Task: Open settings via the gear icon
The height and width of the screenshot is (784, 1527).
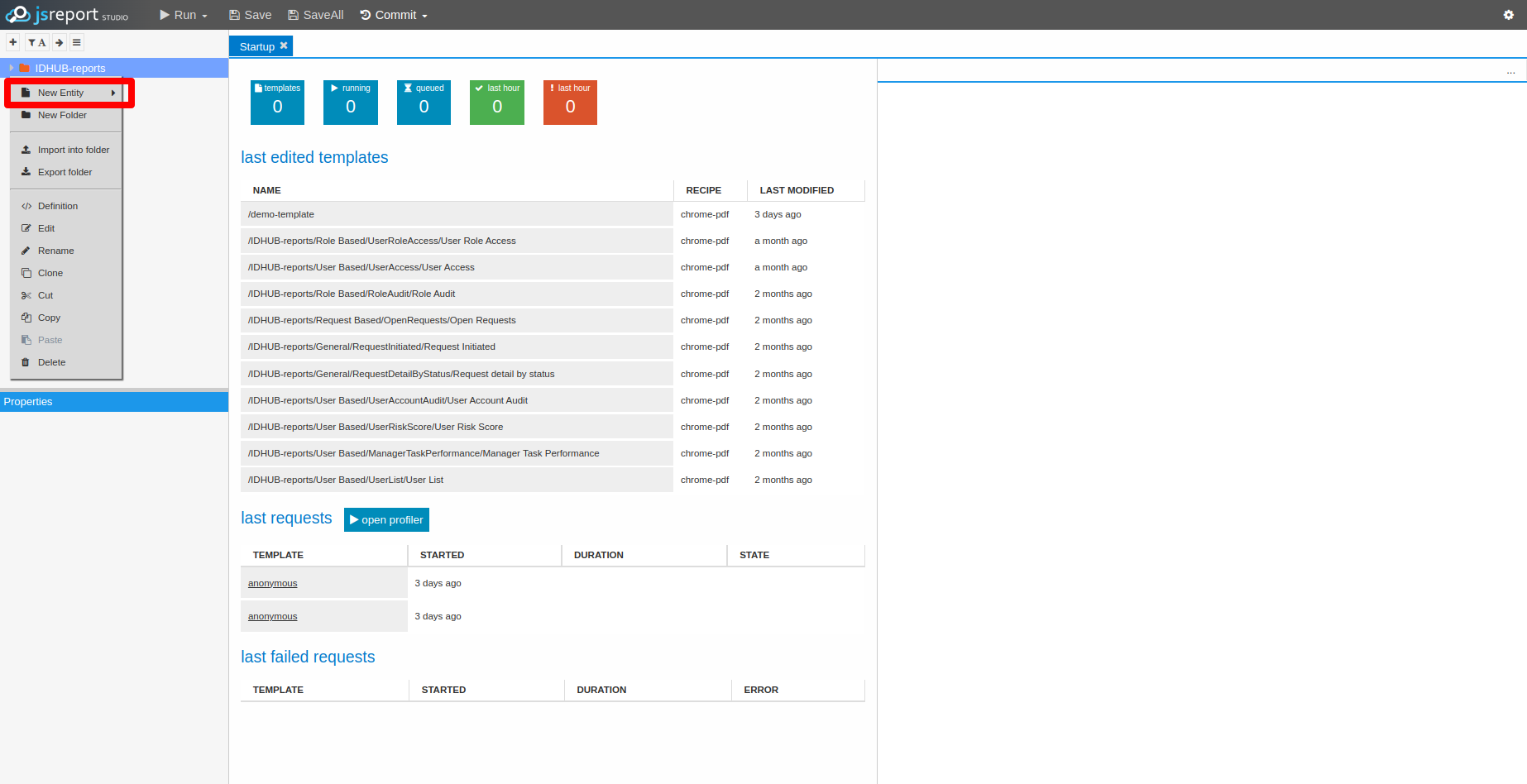Action: pos(1508,15)
